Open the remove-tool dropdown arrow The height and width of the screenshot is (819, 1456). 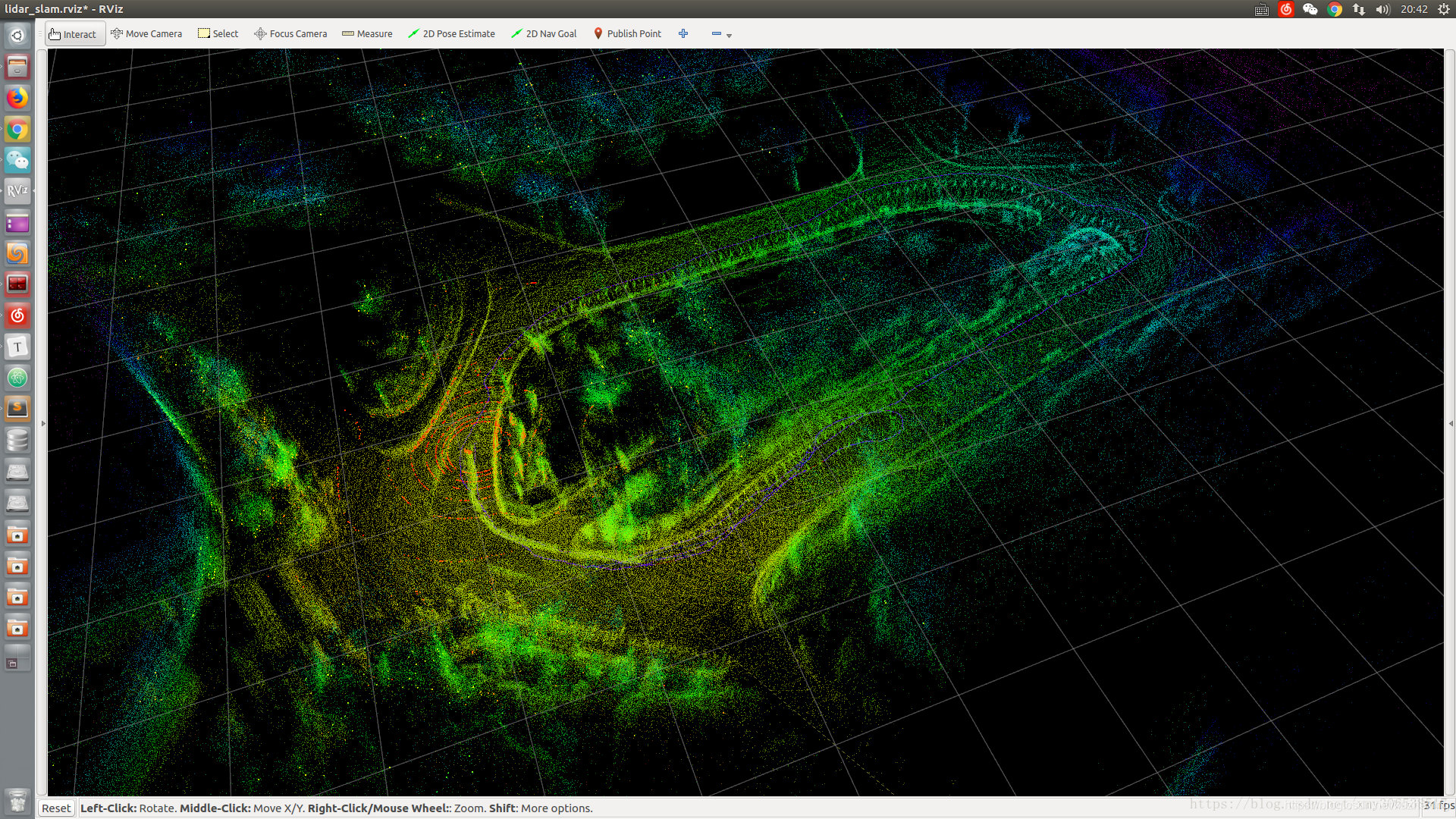tap(730, 36)
